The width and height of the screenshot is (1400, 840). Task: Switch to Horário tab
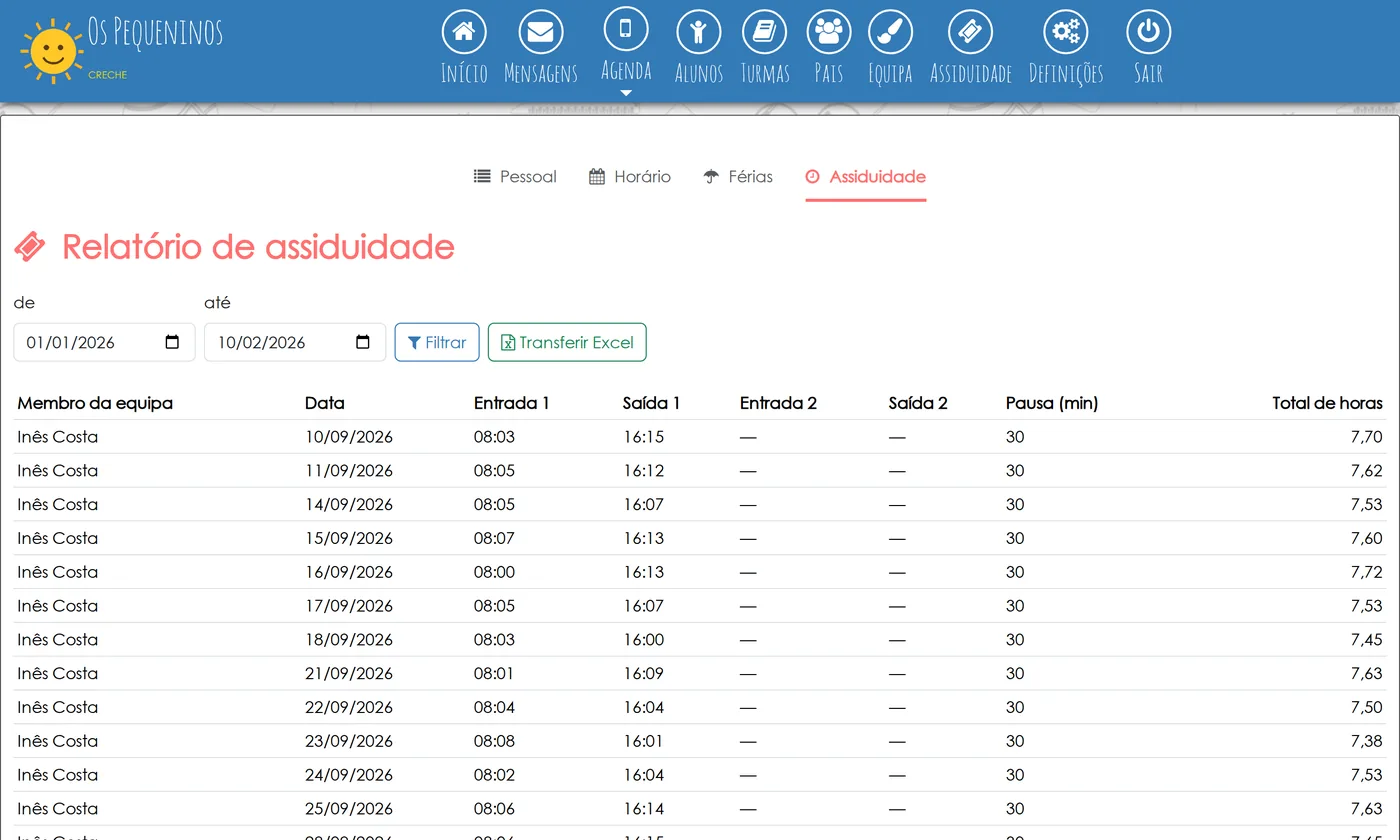pyautogui.click(x=630, y=177)
